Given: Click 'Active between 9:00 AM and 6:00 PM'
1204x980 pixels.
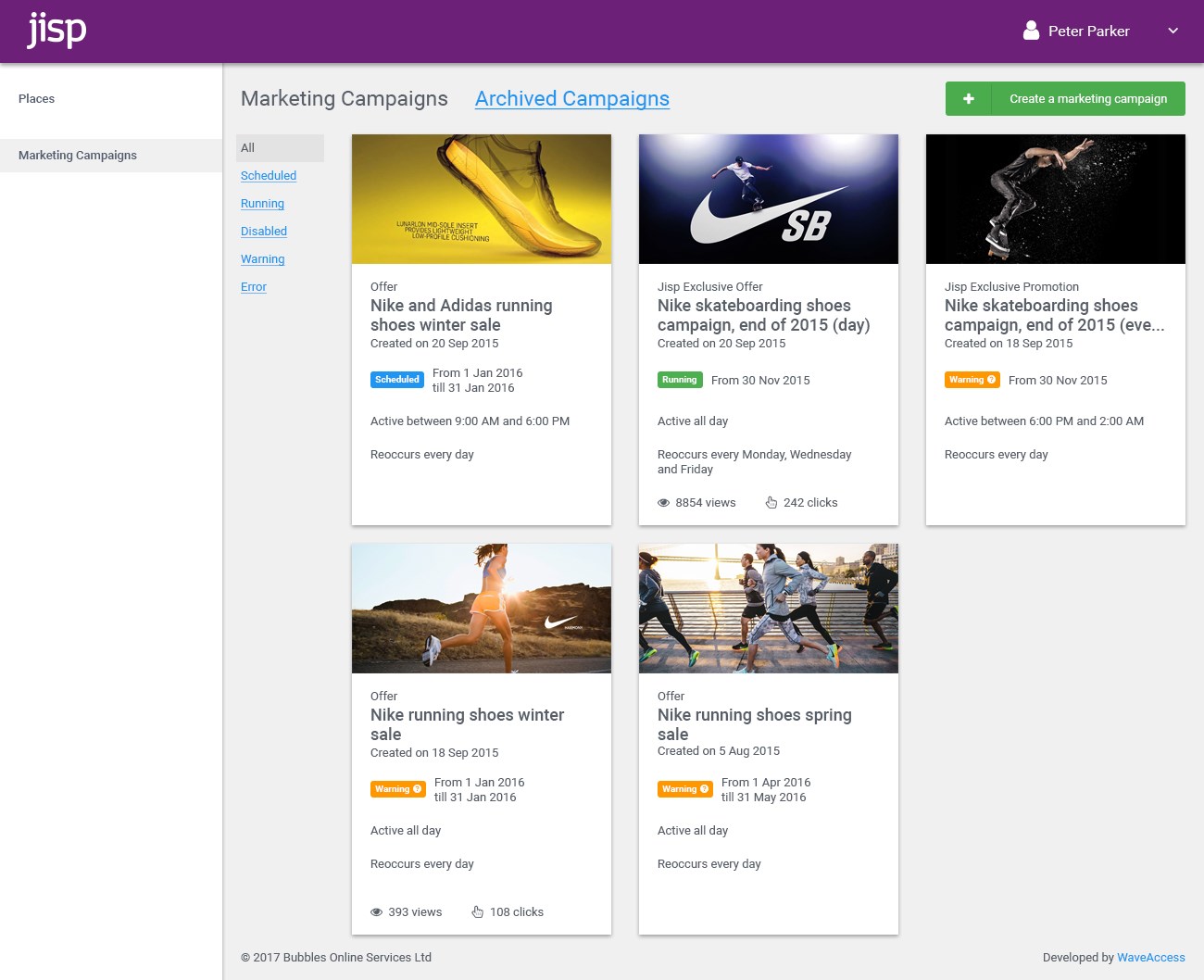Looking at the screenshot, I should [470, 421].
